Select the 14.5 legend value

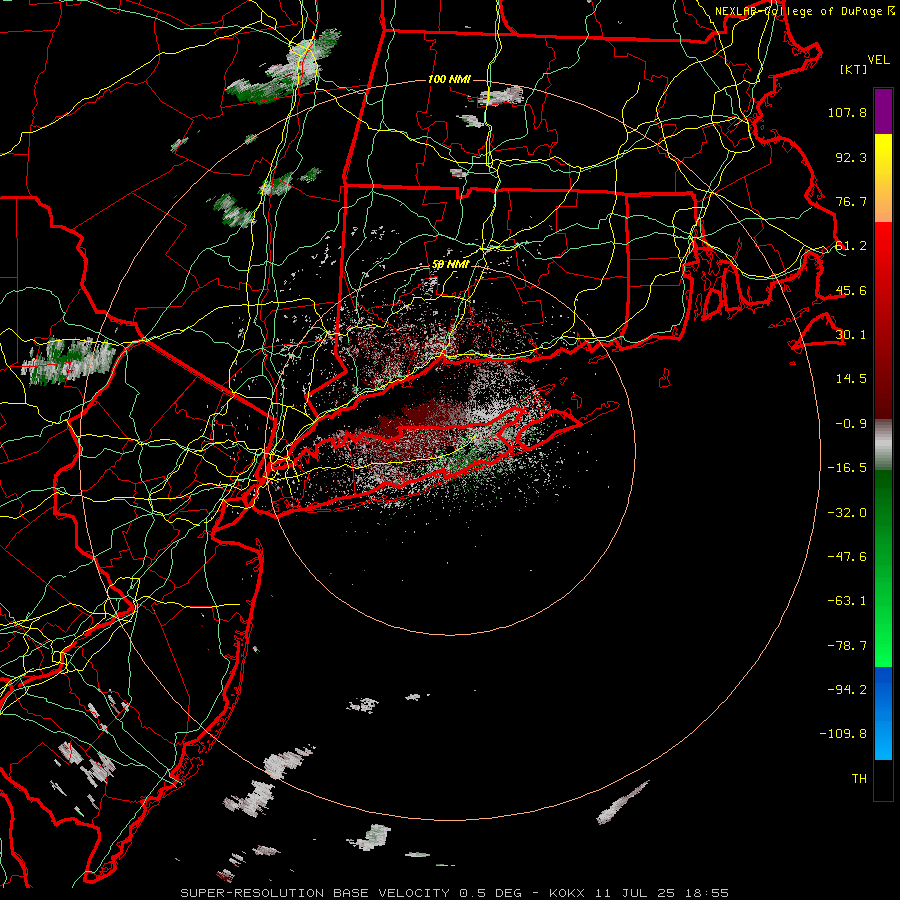851,379
